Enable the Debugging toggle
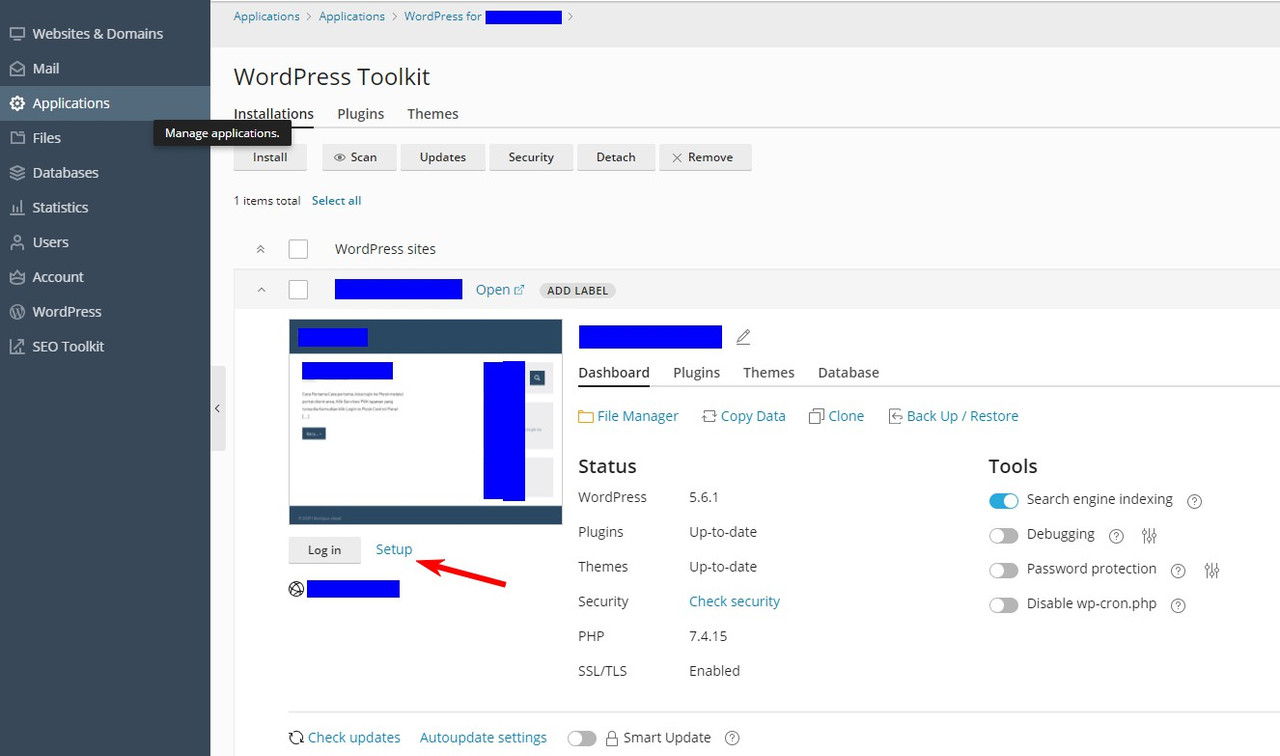1280x756 pixels. pyautogui.click(x=1004, y=535)
